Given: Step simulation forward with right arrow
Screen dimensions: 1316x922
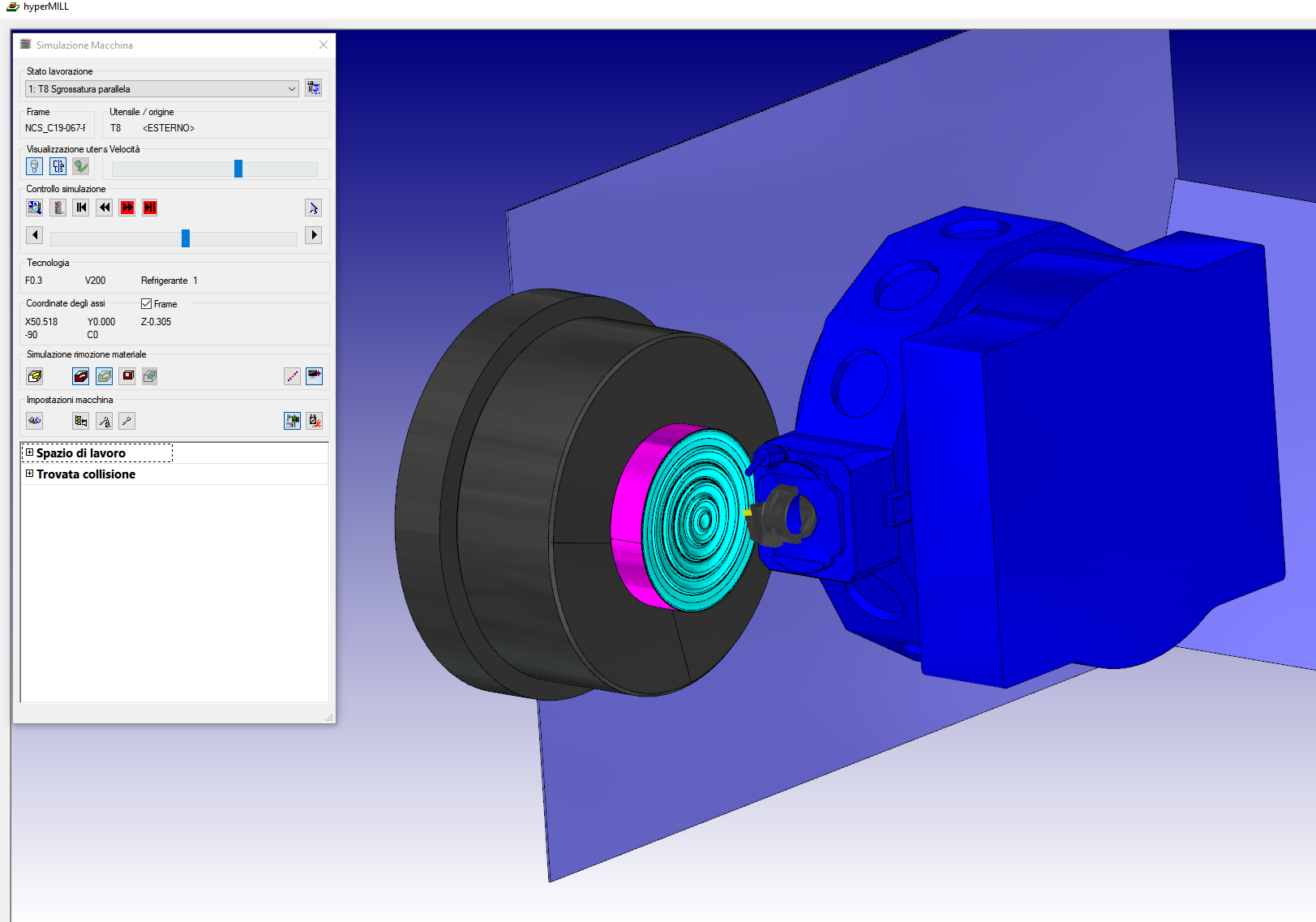Looking at the screenshot, I should click(x=314, y=235).
